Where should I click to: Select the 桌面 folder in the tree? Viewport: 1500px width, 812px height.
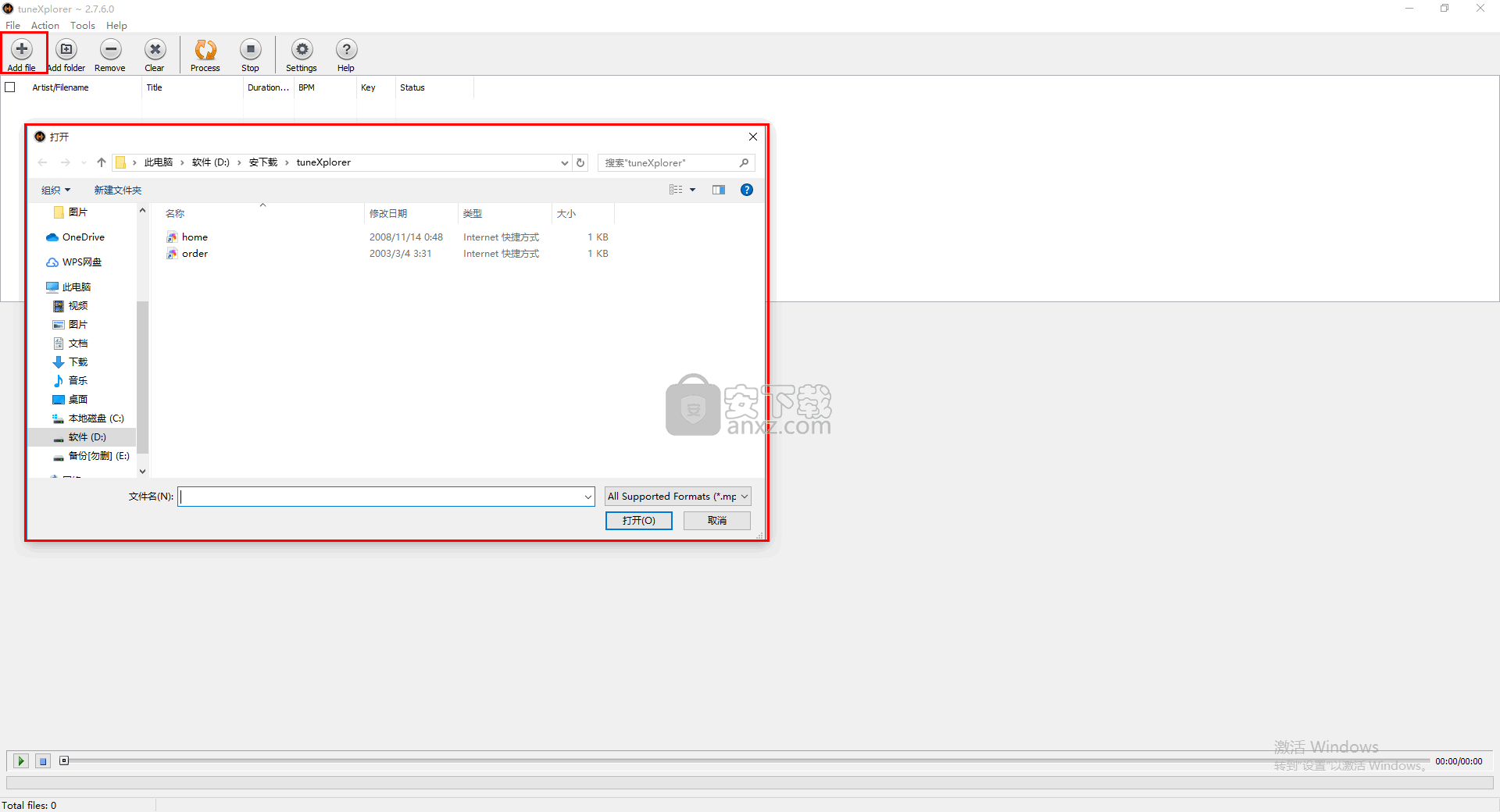click(x=78, y=400)
